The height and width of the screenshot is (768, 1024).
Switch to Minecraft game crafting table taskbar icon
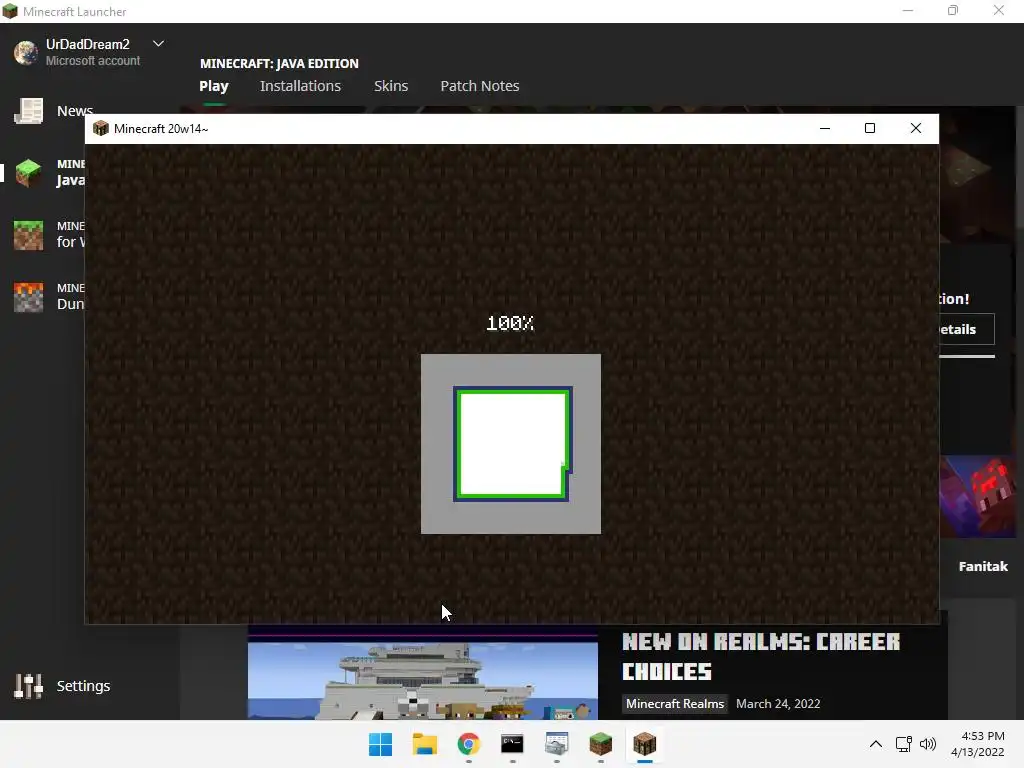[645, 744]
